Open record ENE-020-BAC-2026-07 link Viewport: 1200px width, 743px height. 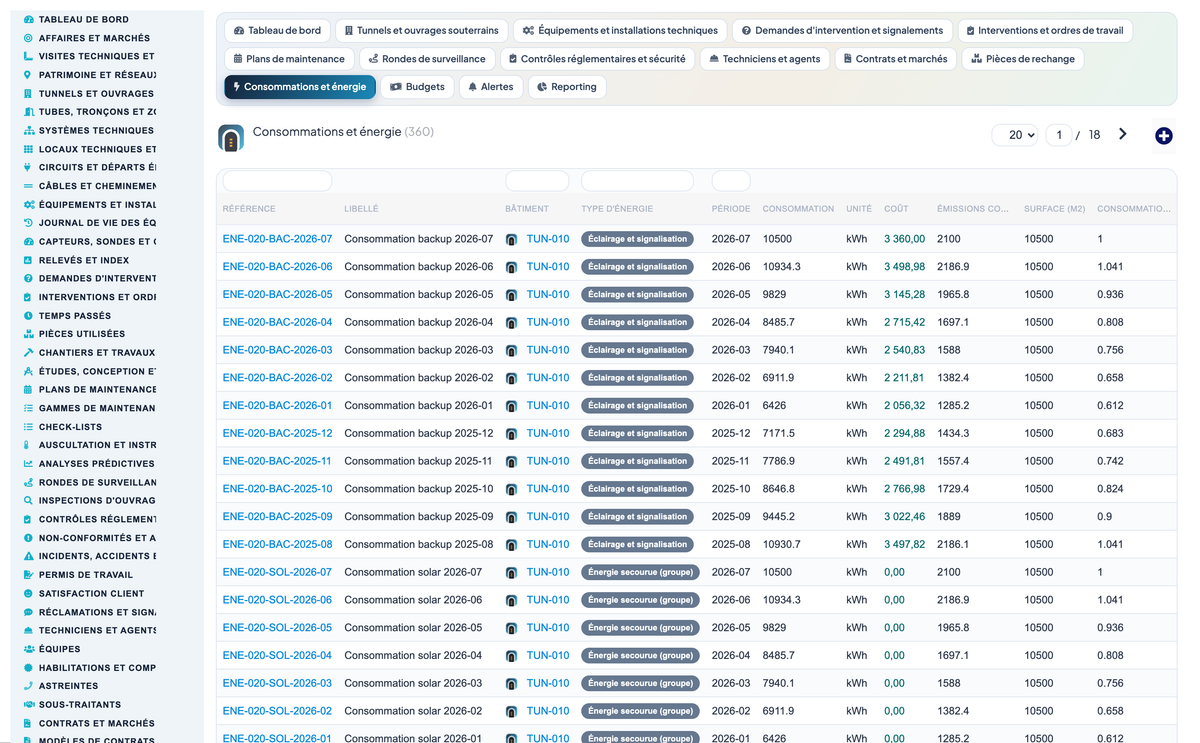[x=277, y=239]
